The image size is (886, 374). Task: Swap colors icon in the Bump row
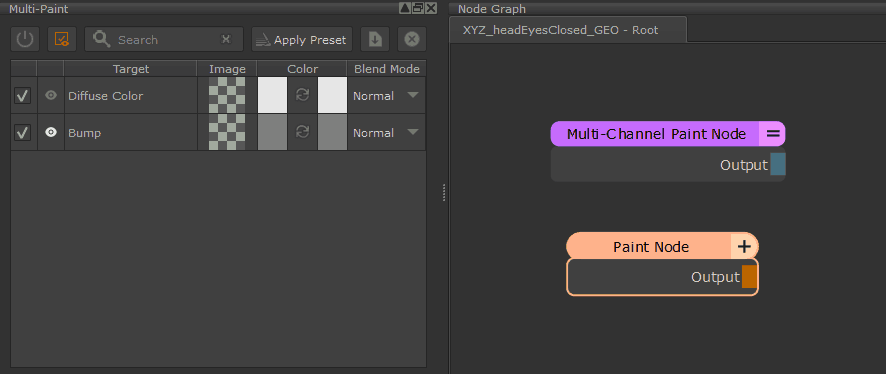point(303,132)
